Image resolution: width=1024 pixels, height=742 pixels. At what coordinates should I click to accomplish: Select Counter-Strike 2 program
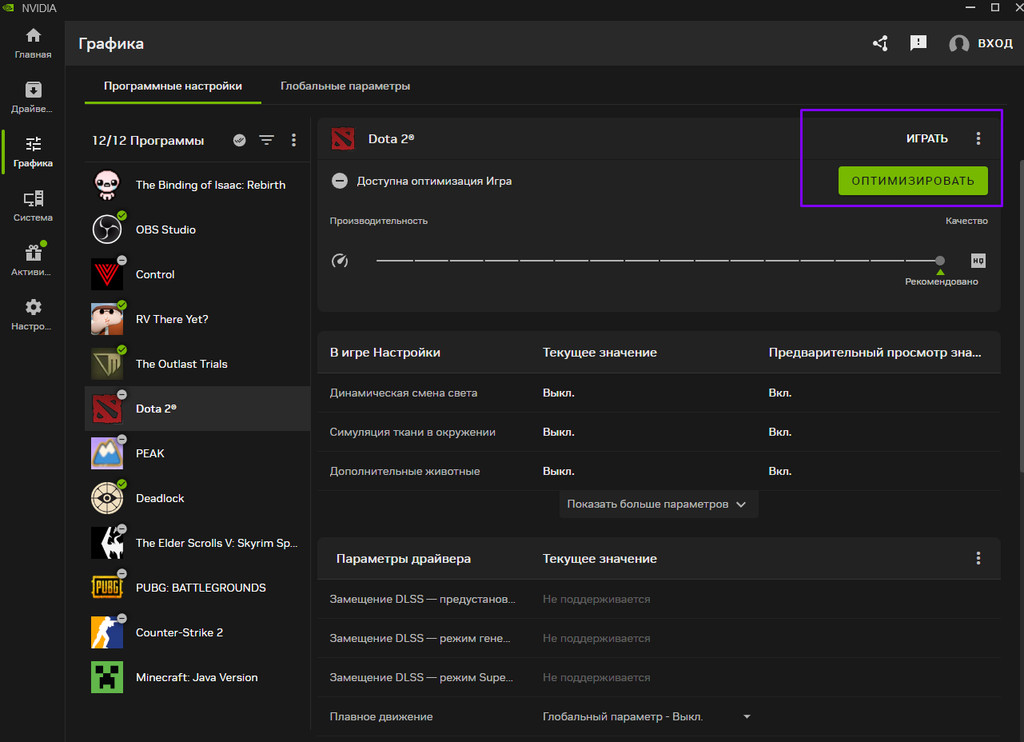click(x=197, y=632)
